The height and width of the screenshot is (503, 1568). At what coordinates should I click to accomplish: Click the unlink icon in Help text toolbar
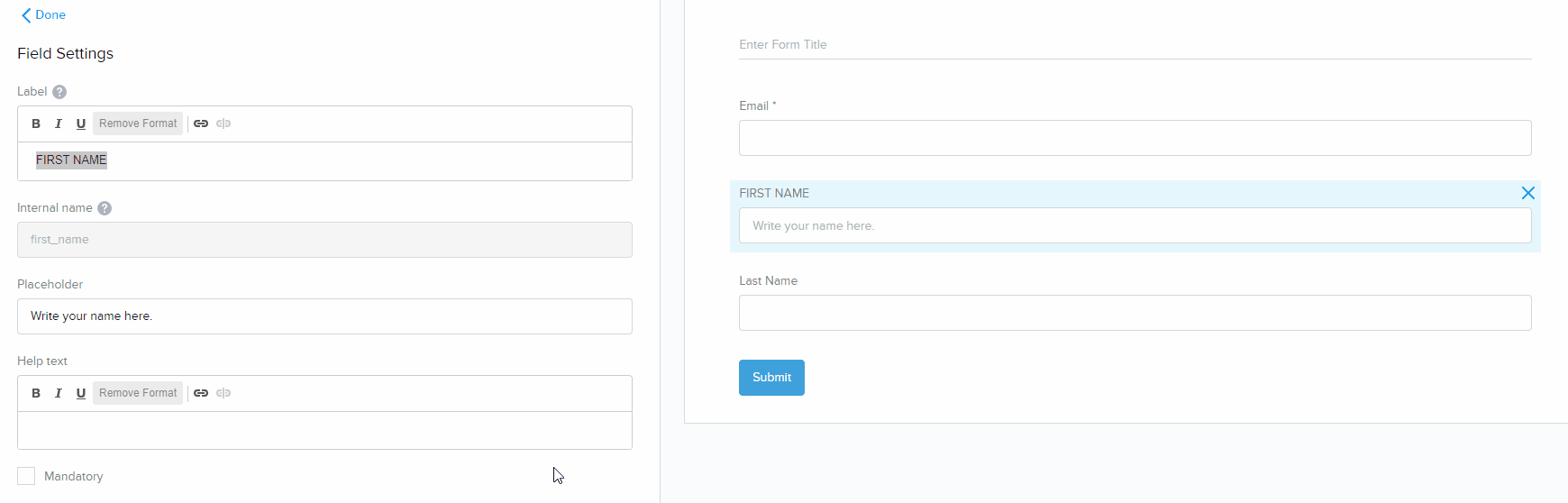[223, 393]
